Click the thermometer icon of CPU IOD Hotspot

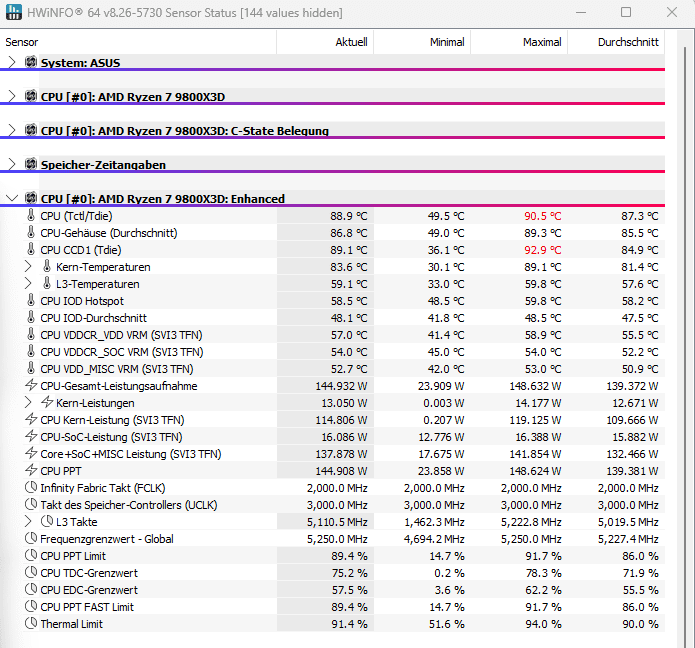pyautogui.click(x=31, y=300)
